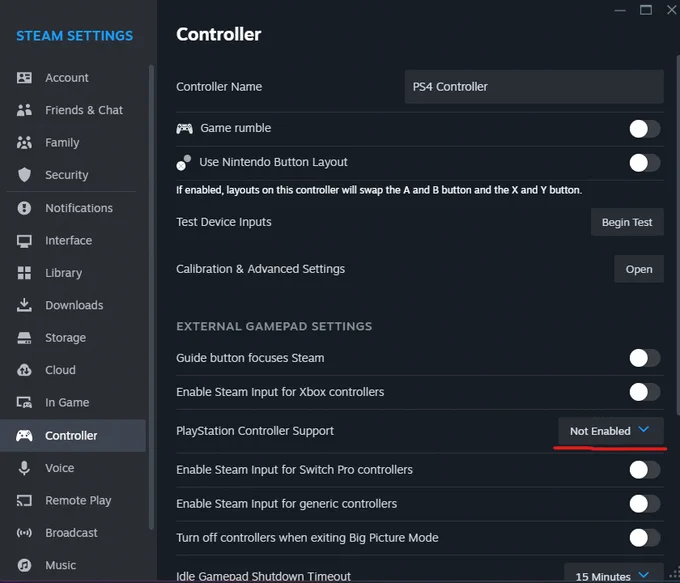Image resolution: width=680 pixels, height=583 pixels.
Task: Open PlayStation Controller Support dropdown
Action: coord(611,431)
